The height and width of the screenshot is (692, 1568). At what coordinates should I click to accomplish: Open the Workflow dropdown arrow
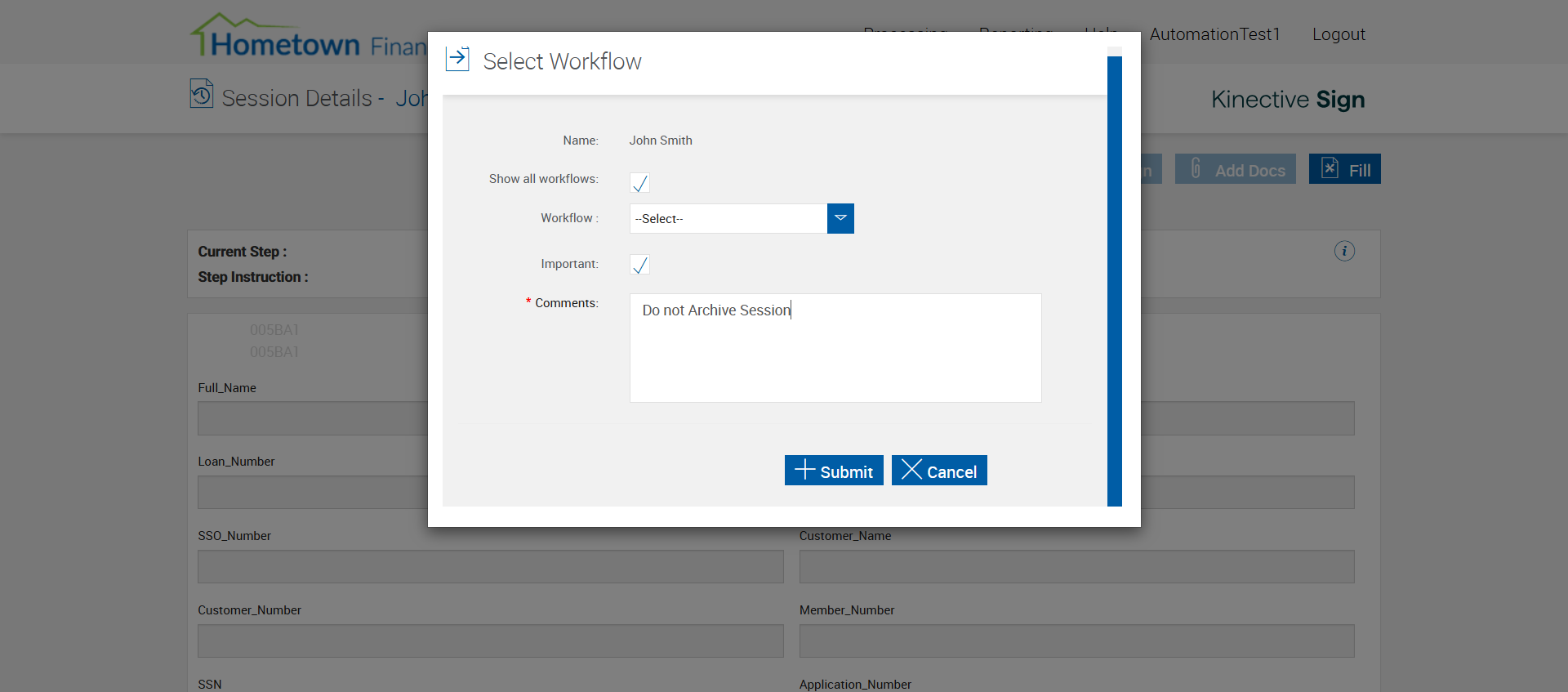coord(840,219)
